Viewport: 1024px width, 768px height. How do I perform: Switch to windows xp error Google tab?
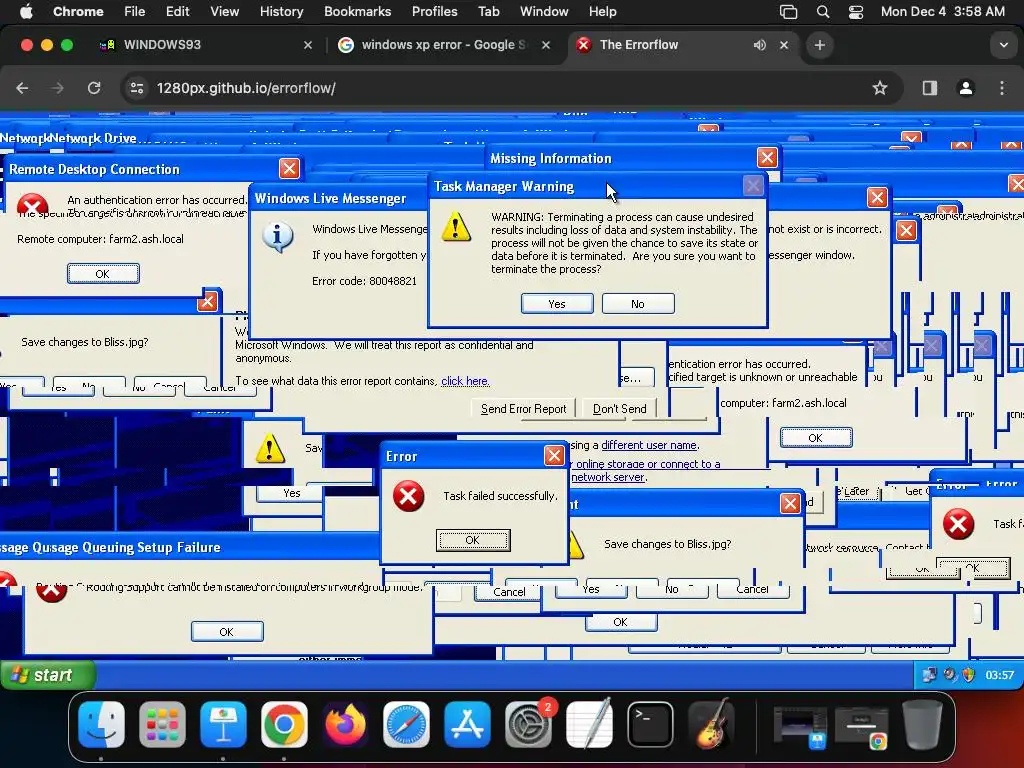click(444, 45)
